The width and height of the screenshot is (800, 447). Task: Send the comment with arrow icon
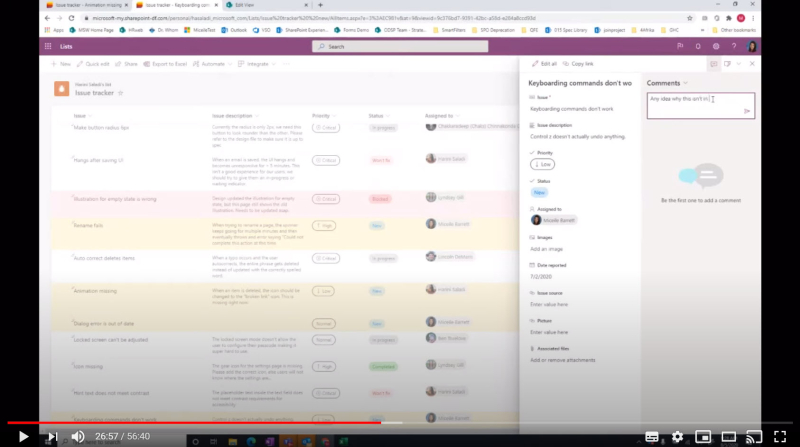coord(747,111)
